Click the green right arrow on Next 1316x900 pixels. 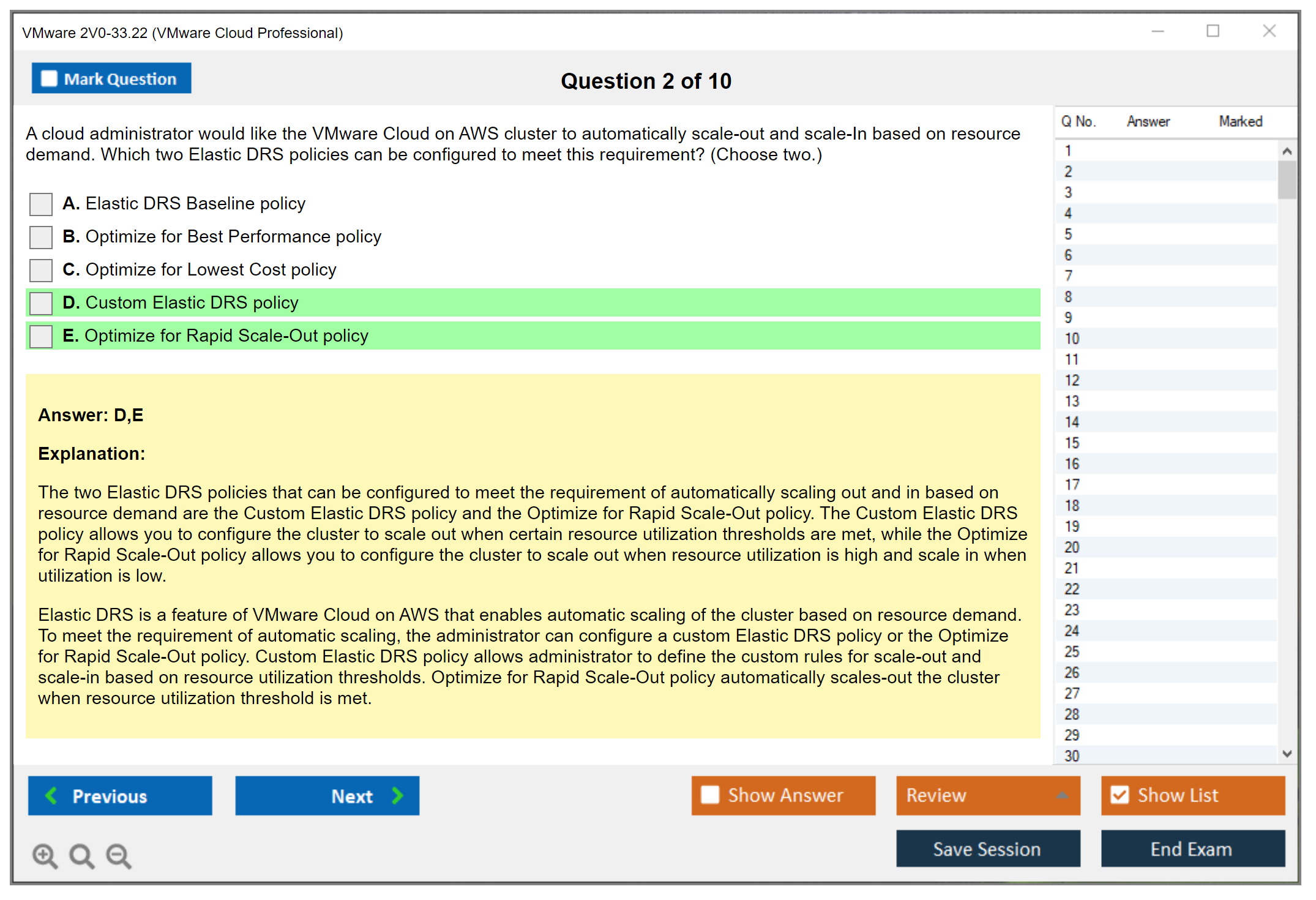pos(397,795)
